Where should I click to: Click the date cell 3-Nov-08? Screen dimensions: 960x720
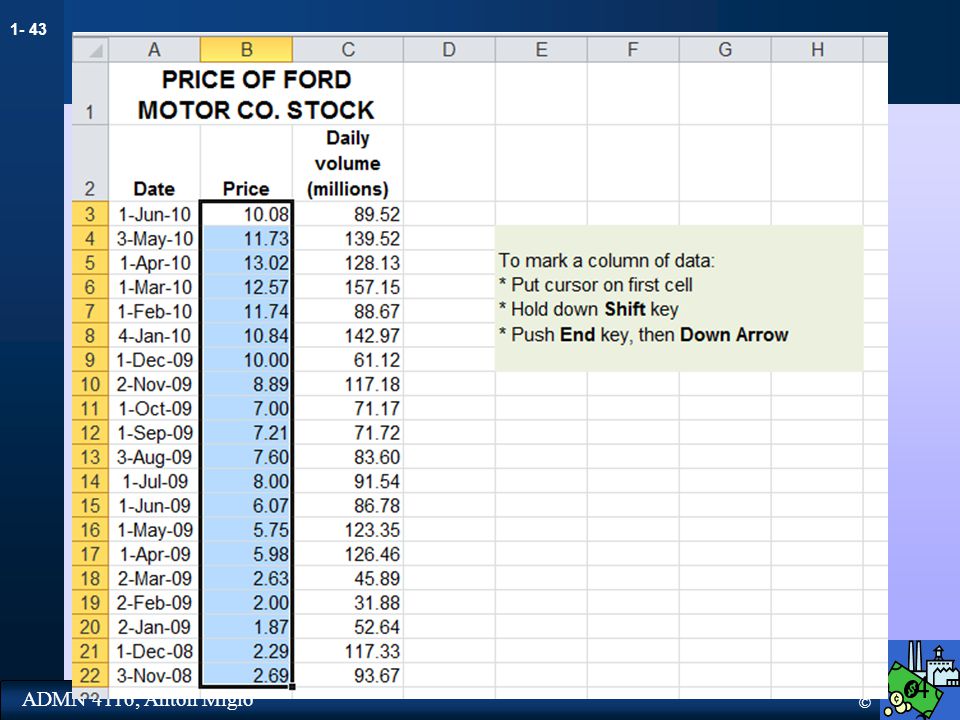coord(154,675)
